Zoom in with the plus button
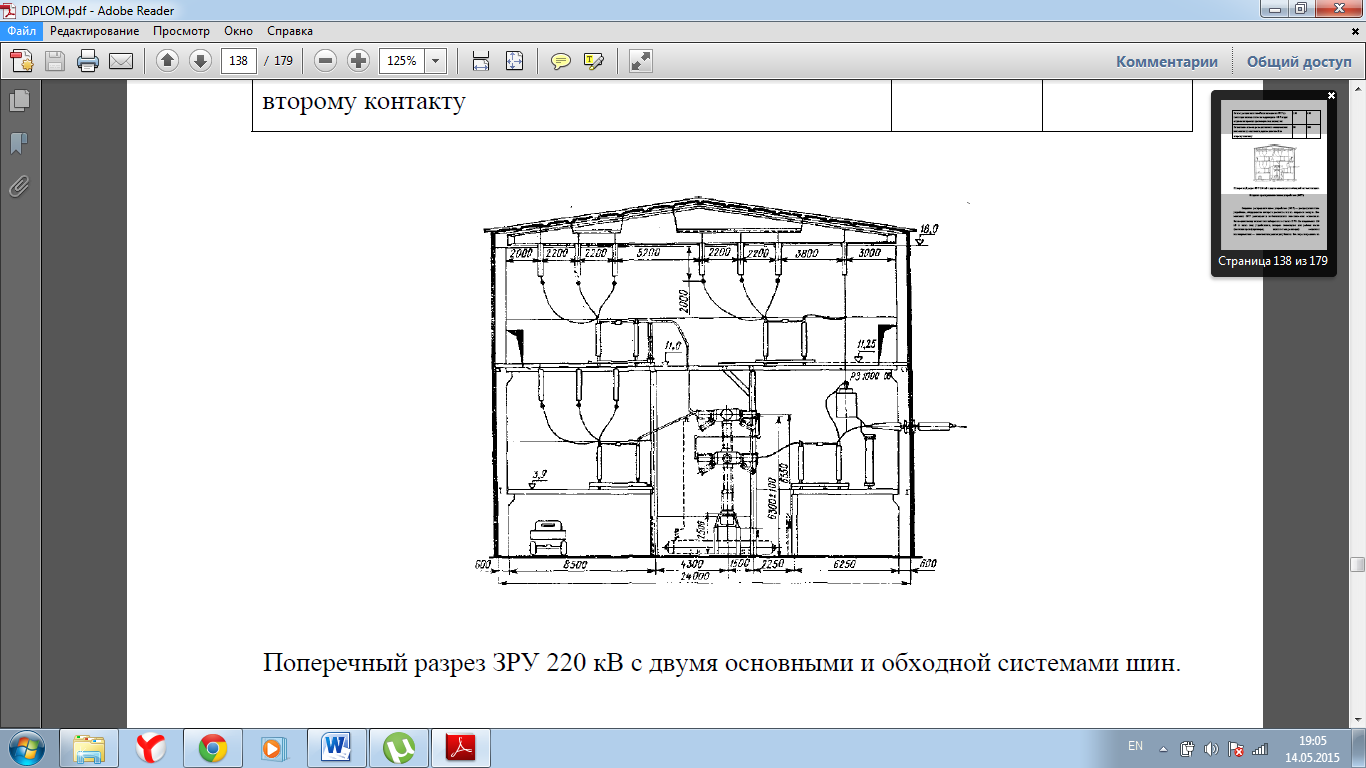The height and width of the screenshot is (768, 1366). (358, 61)
